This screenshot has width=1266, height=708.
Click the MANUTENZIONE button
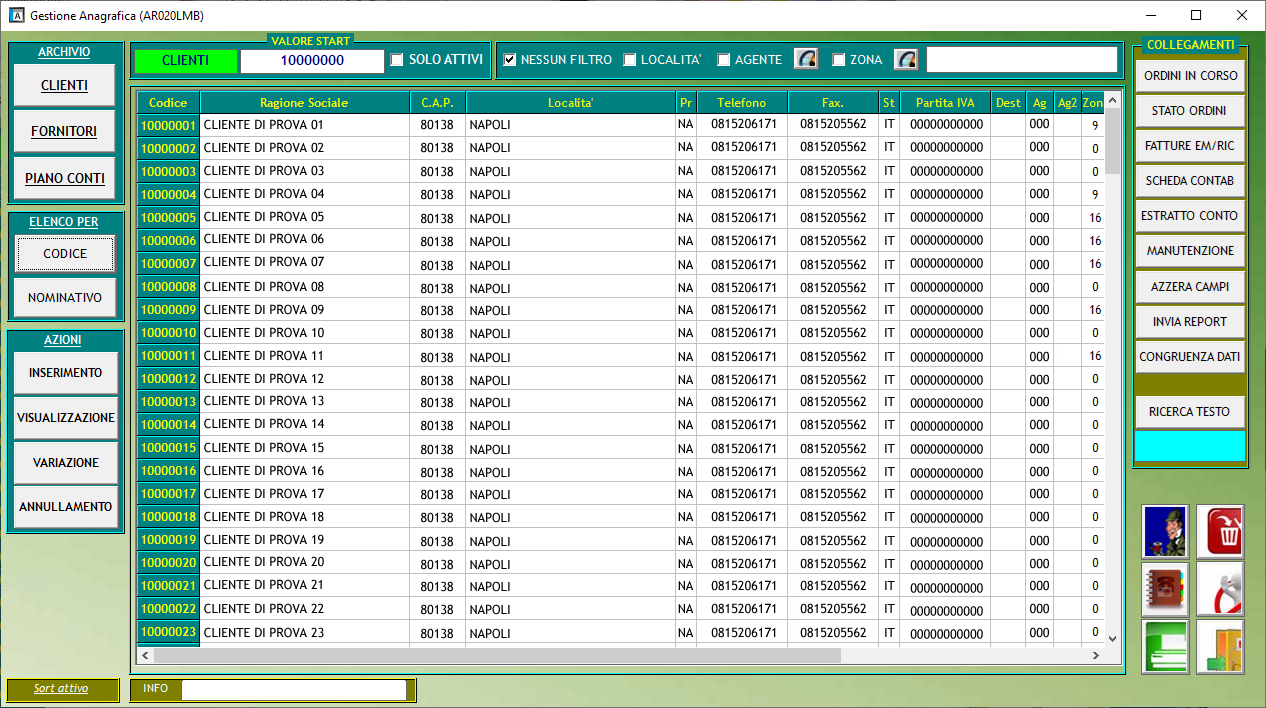click(x=1190, y=250)
